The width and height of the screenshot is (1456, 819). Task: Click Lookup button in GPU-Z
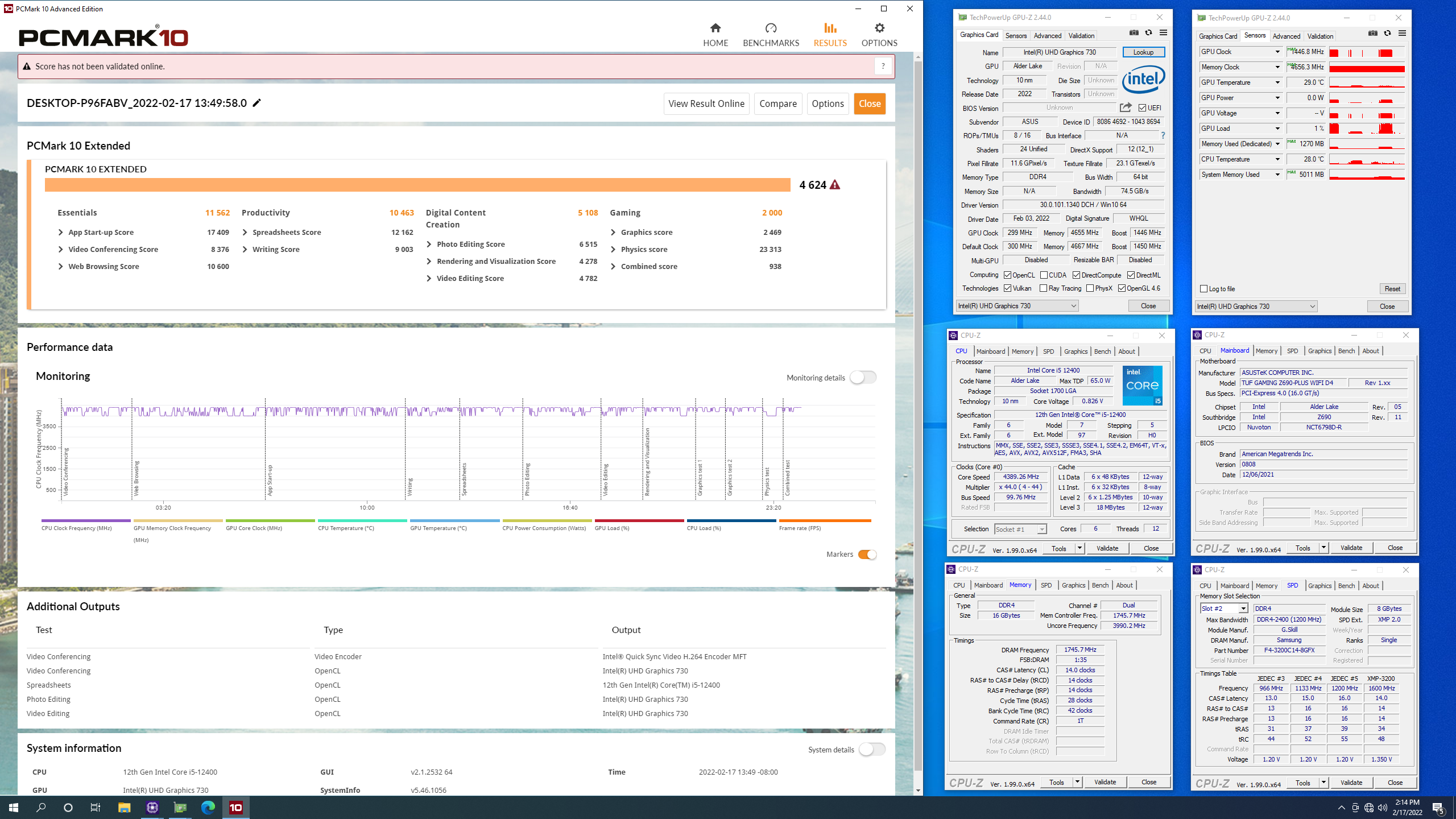tap(1143, 52)
